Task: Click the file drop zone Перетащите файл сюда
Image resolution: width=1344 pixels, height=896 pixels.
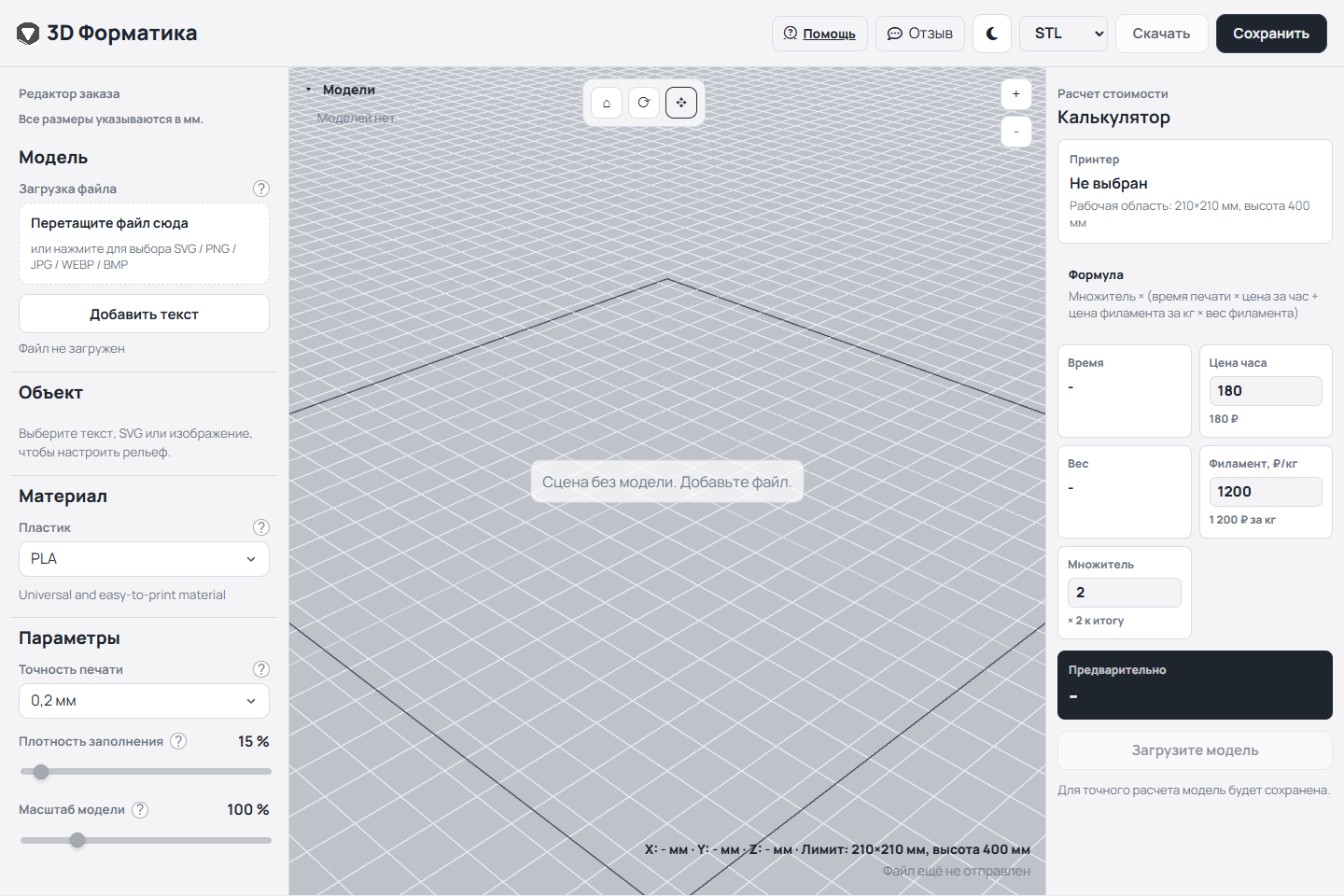Action: [x=144, y=244]
